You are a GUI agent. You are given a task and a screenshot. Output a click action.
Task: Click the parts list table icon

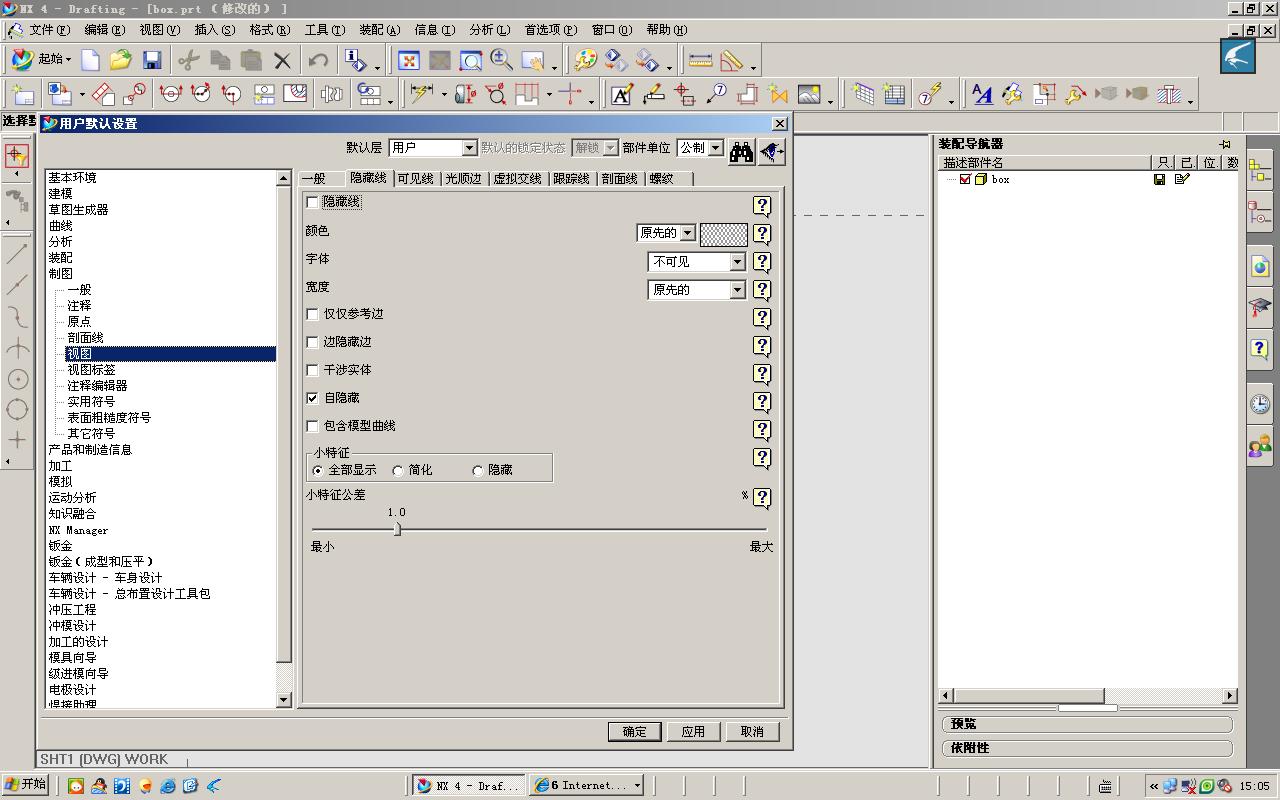pos(894,94)
